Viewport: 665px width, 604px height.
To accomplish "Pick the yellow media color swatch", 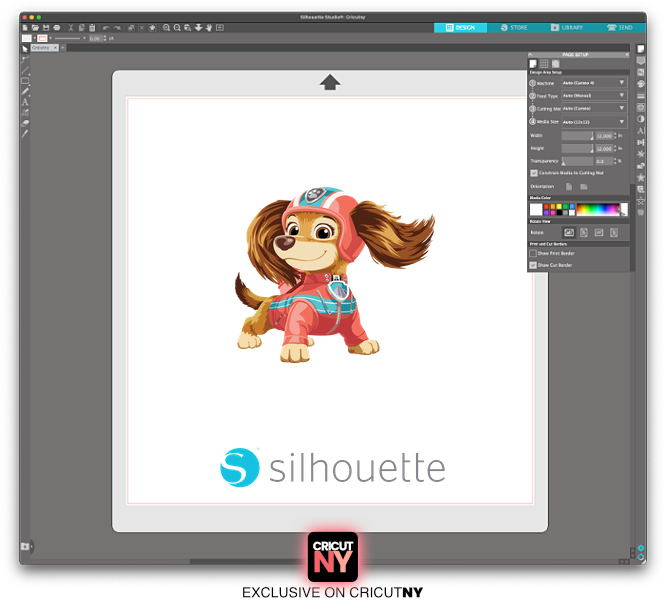I will coord(559,207).
